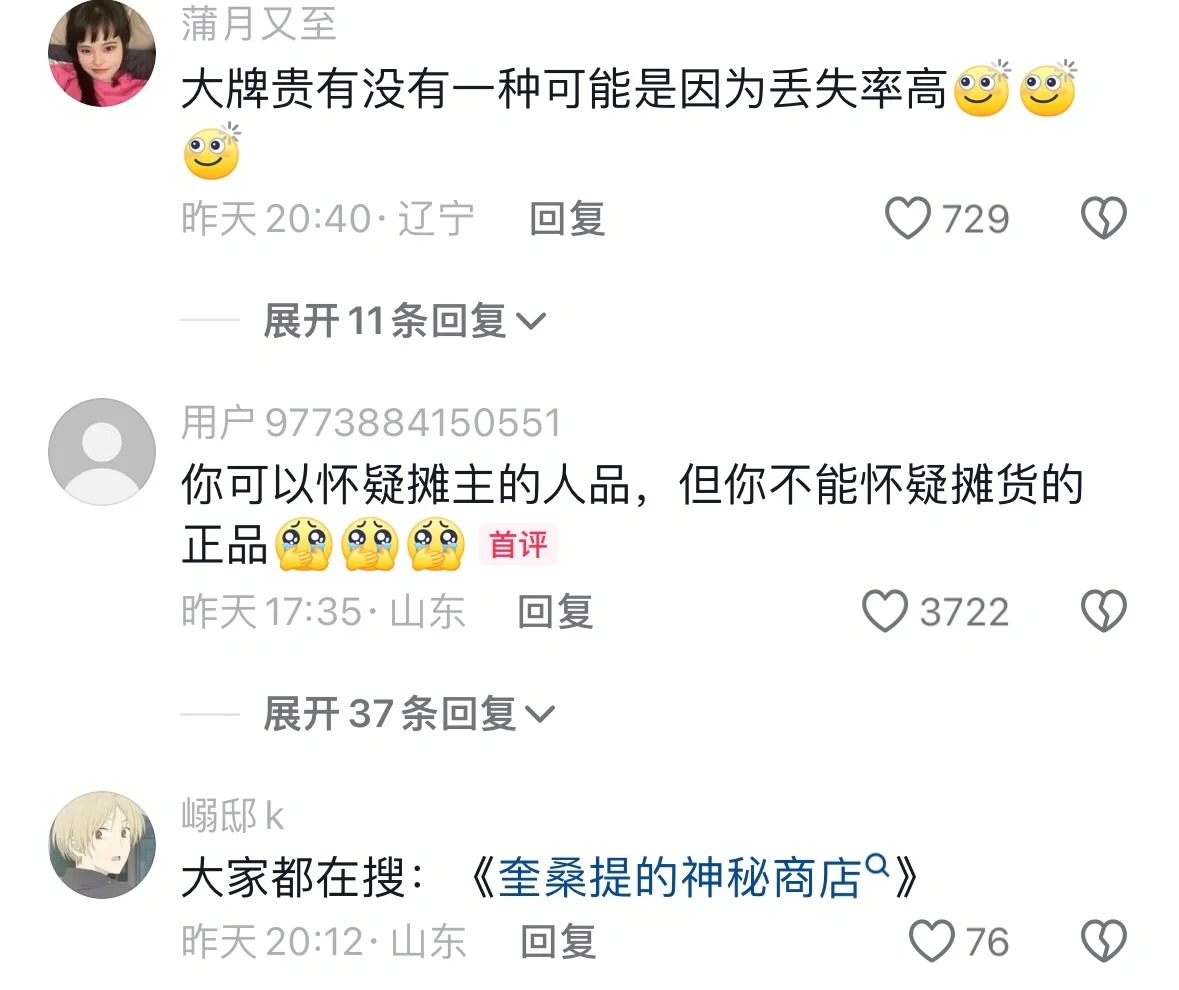Reply to 嵶邸 k's comment
Viewport: 1179px width, 990px height.
tap(559, 942)
